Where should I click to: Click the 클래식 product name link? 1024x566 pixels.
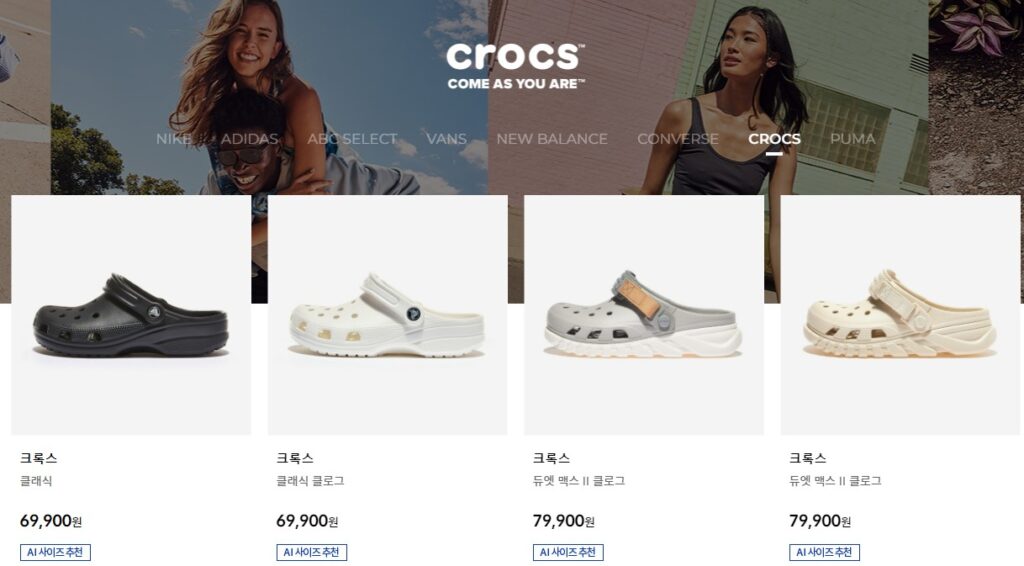[x=36, y=481]
